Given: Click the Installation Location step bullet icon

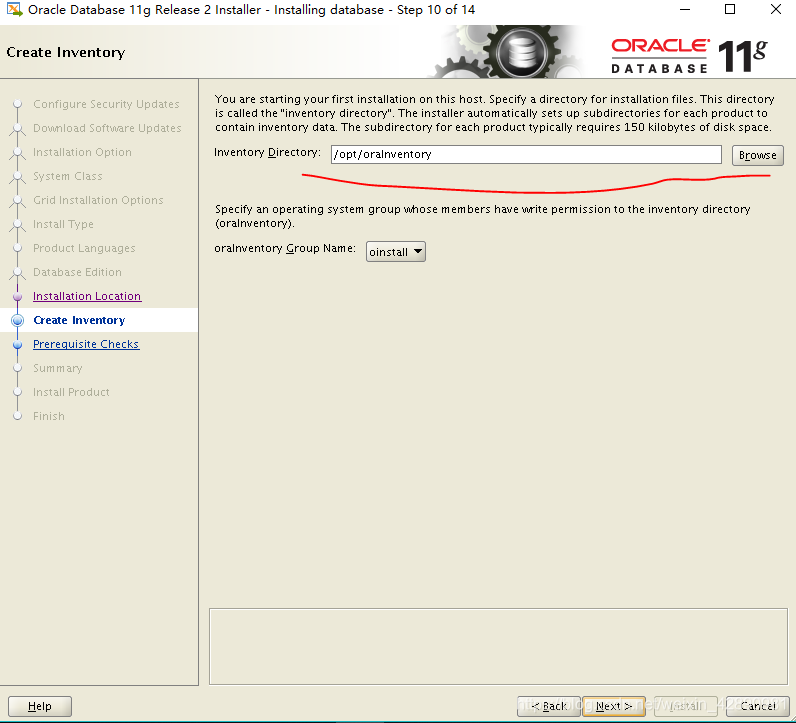Looking at the screenshot, I should [x=18, y=297].
